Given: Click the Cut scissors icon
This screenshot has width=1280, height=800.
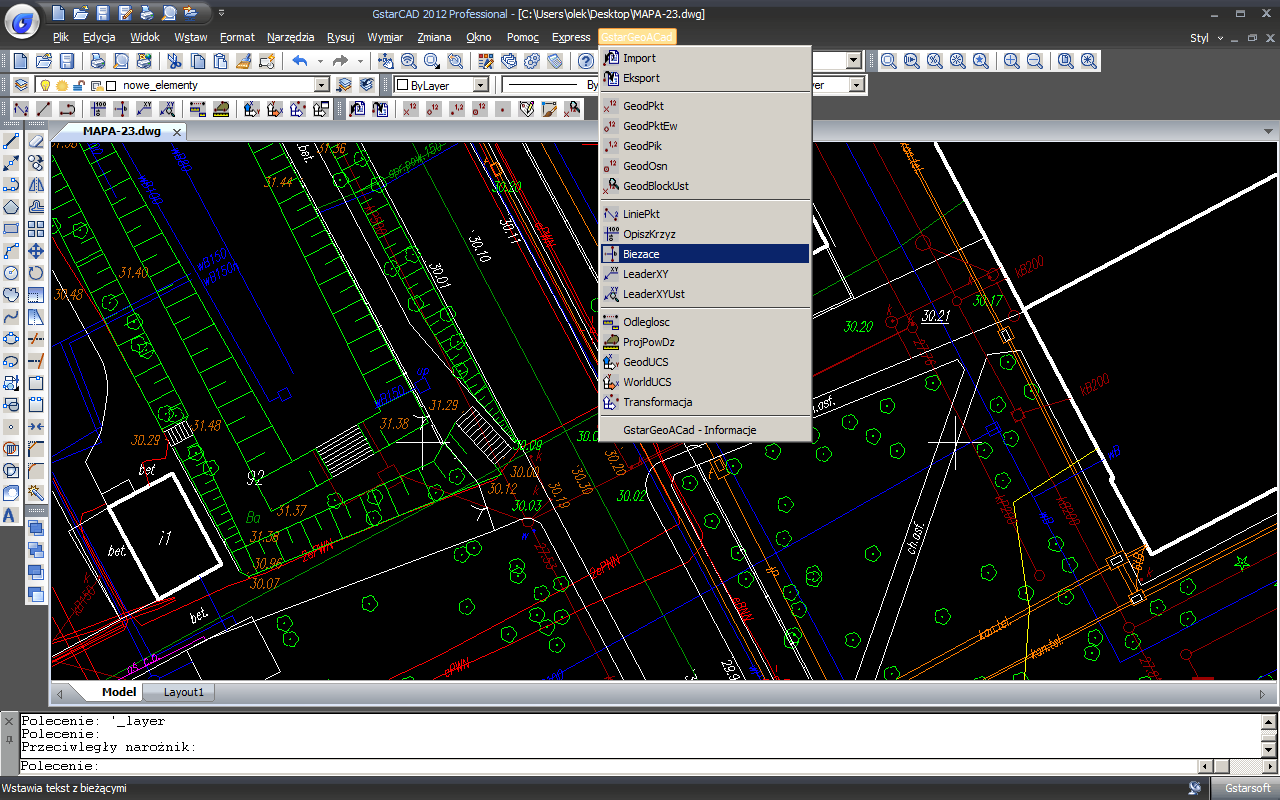Looking at the screenshot, I should [x=175, y=61].
